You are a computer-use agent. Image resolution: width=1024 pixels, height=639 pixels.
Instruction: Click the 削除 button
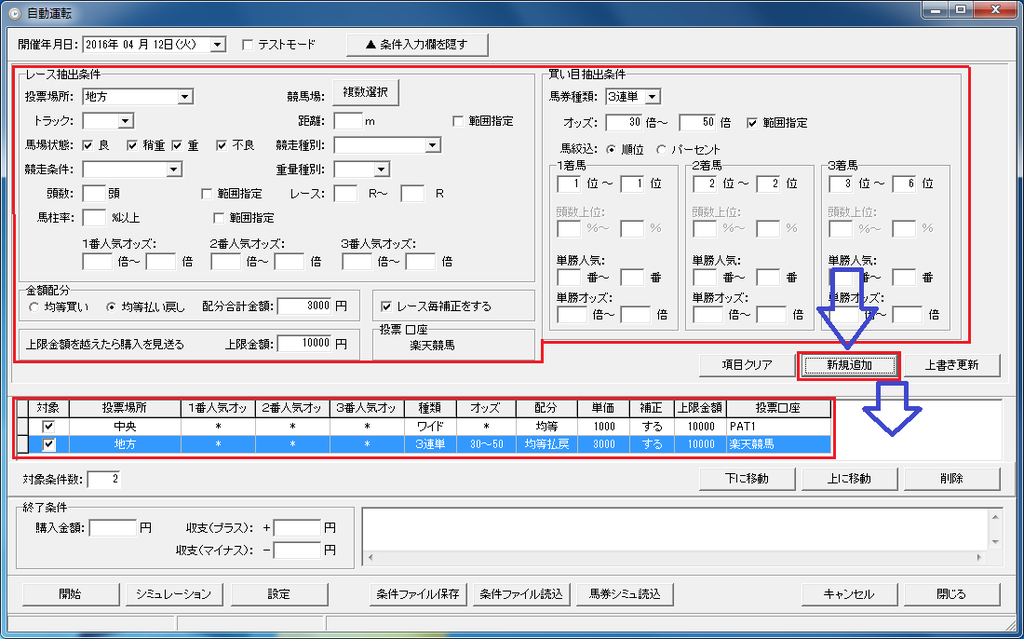[x=952, y=478]
